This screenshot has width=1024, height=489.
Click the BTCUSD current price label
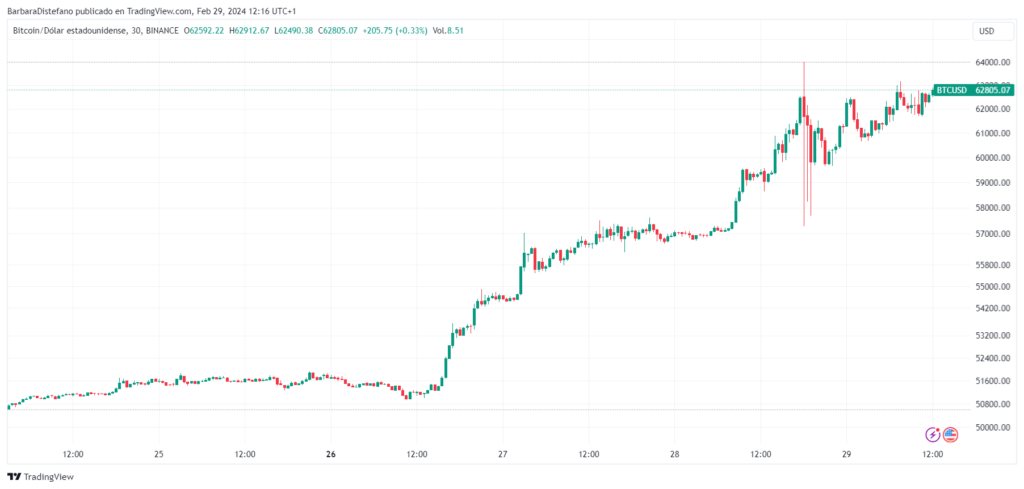tap(965, 90)
